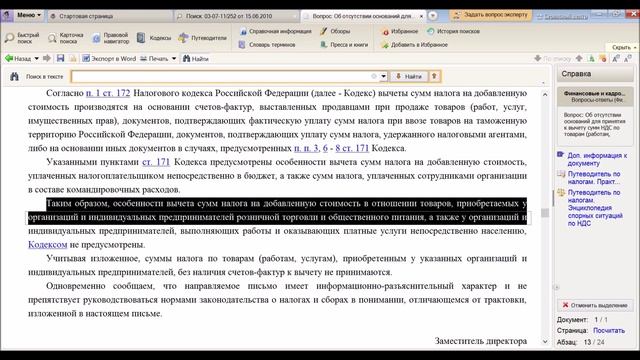Image resolution: width=640 pixels, height=360 pixels.
Task: Open the Справка panel header
Action: pos(595,74)
